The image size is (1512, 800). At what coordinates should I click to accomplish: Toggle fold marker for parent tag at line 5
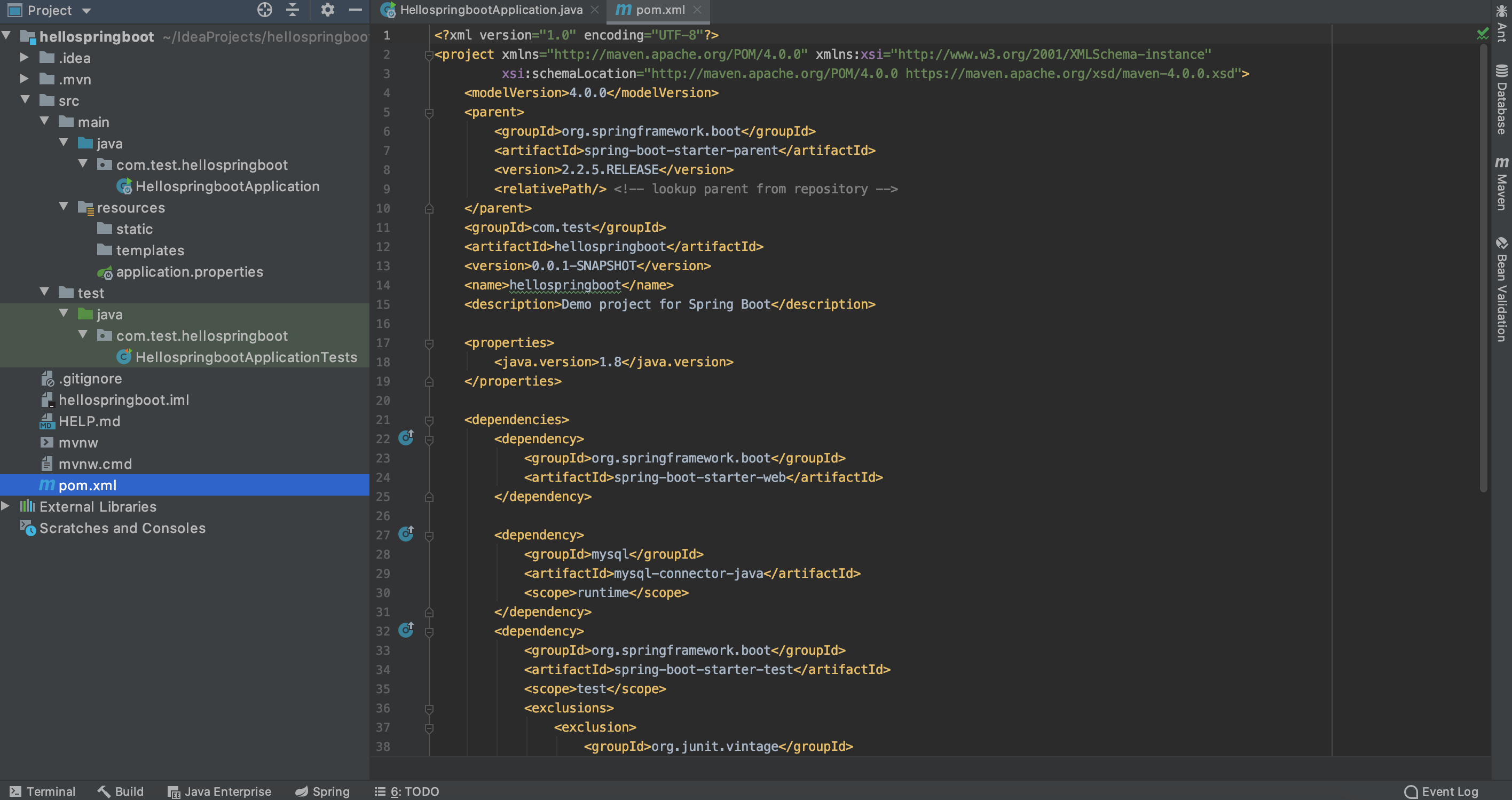(429, 112)
